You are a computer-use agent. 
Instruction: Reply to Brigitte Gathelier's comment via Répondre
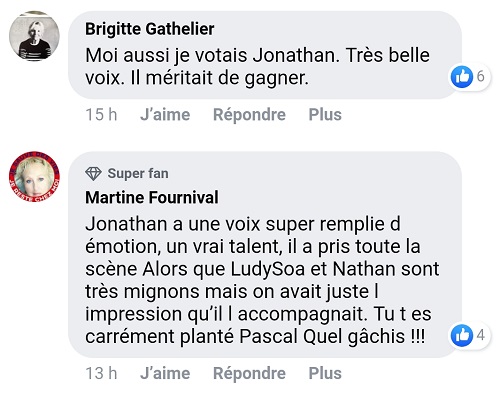click(x=249, y=115)
